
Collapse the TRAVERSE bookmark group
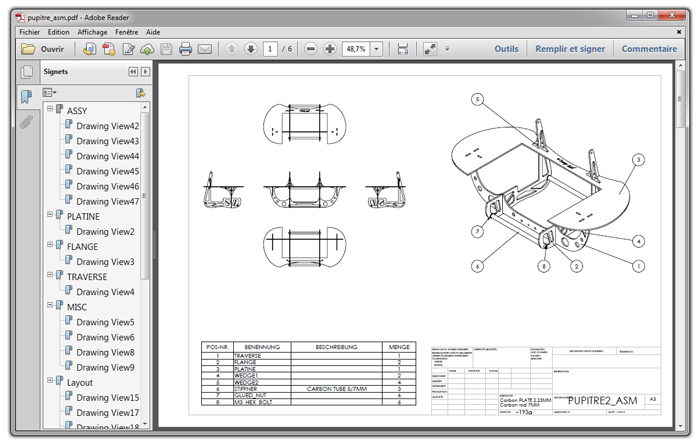click(x=49, y=276)
